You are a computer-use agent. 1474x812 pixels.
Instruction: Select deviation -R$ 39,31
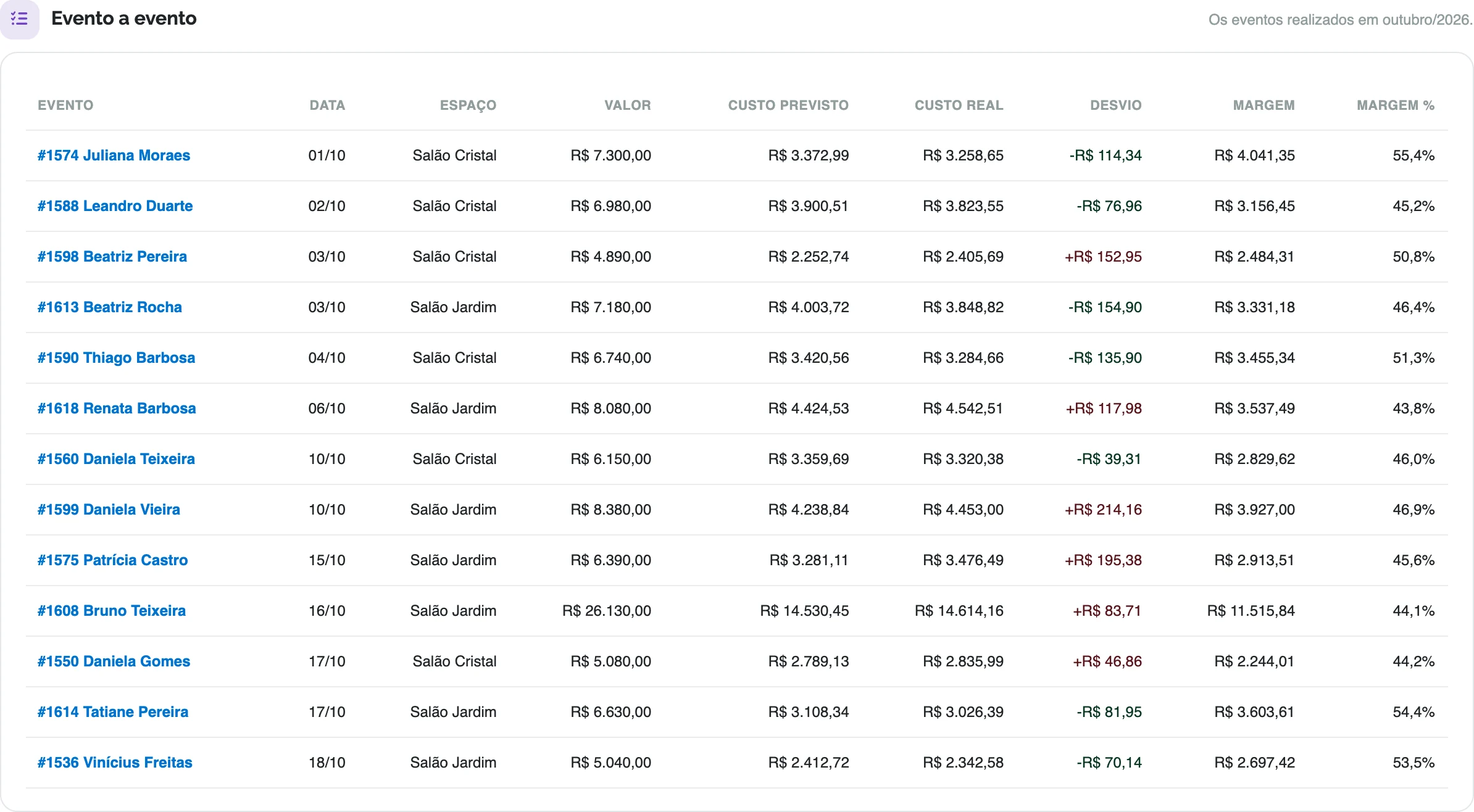[1109, 459]
